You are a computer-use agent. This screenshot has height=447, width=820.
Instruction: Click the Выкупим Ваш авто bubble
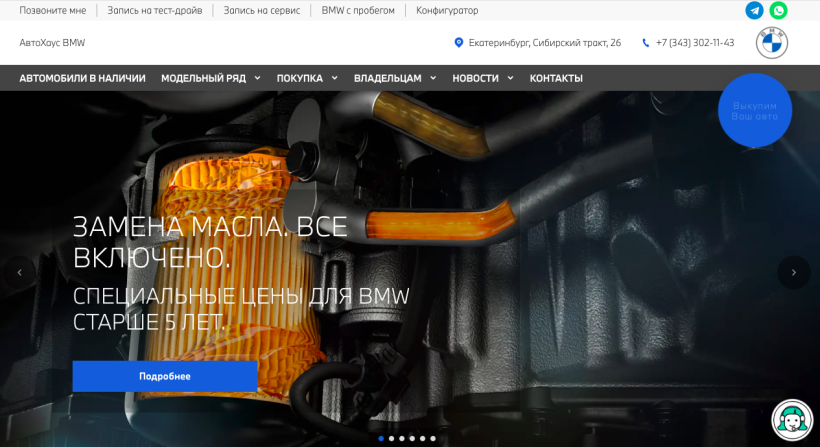(755, 110)
